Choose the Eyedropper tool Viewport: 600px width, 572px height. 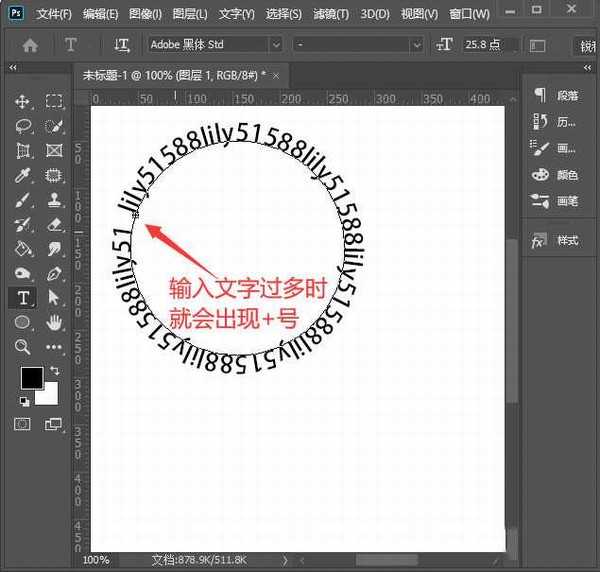click(23, 175)
